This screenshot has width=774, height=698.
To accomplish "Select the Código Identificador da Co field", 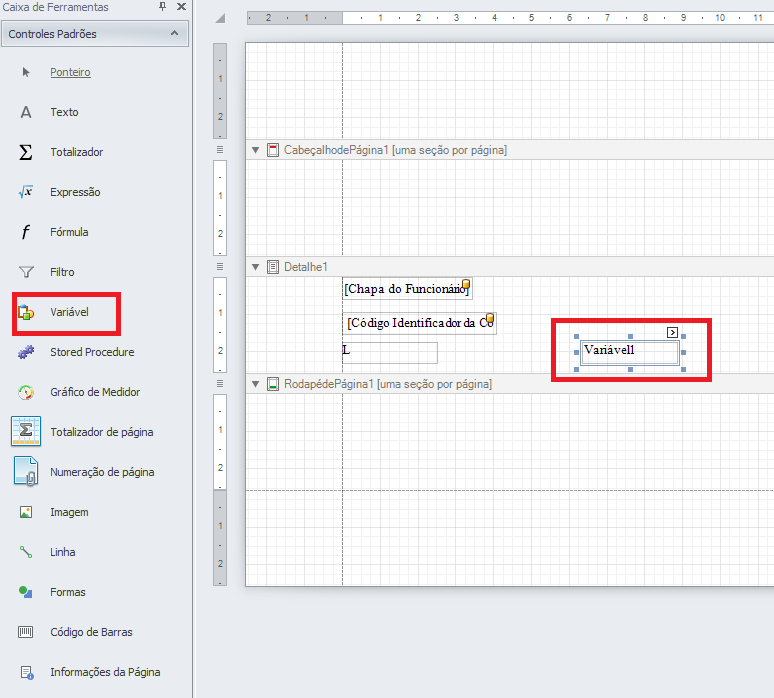I will (420, 323).
